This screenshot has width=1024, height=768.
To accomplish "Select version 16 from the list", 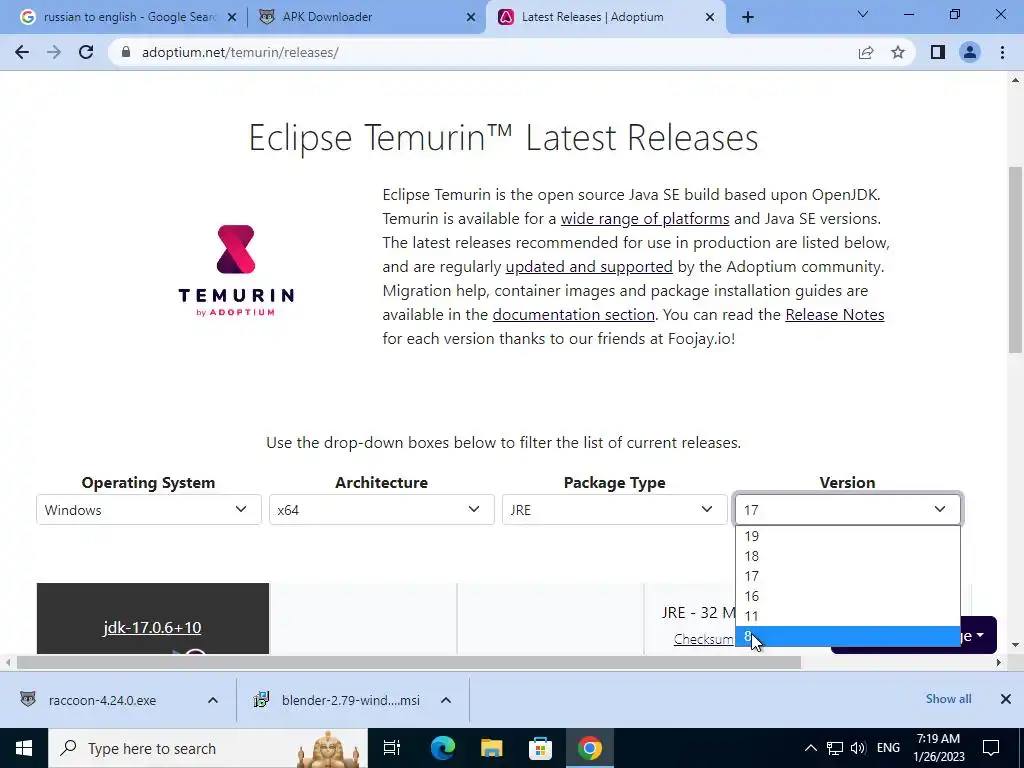I will 848,596.
